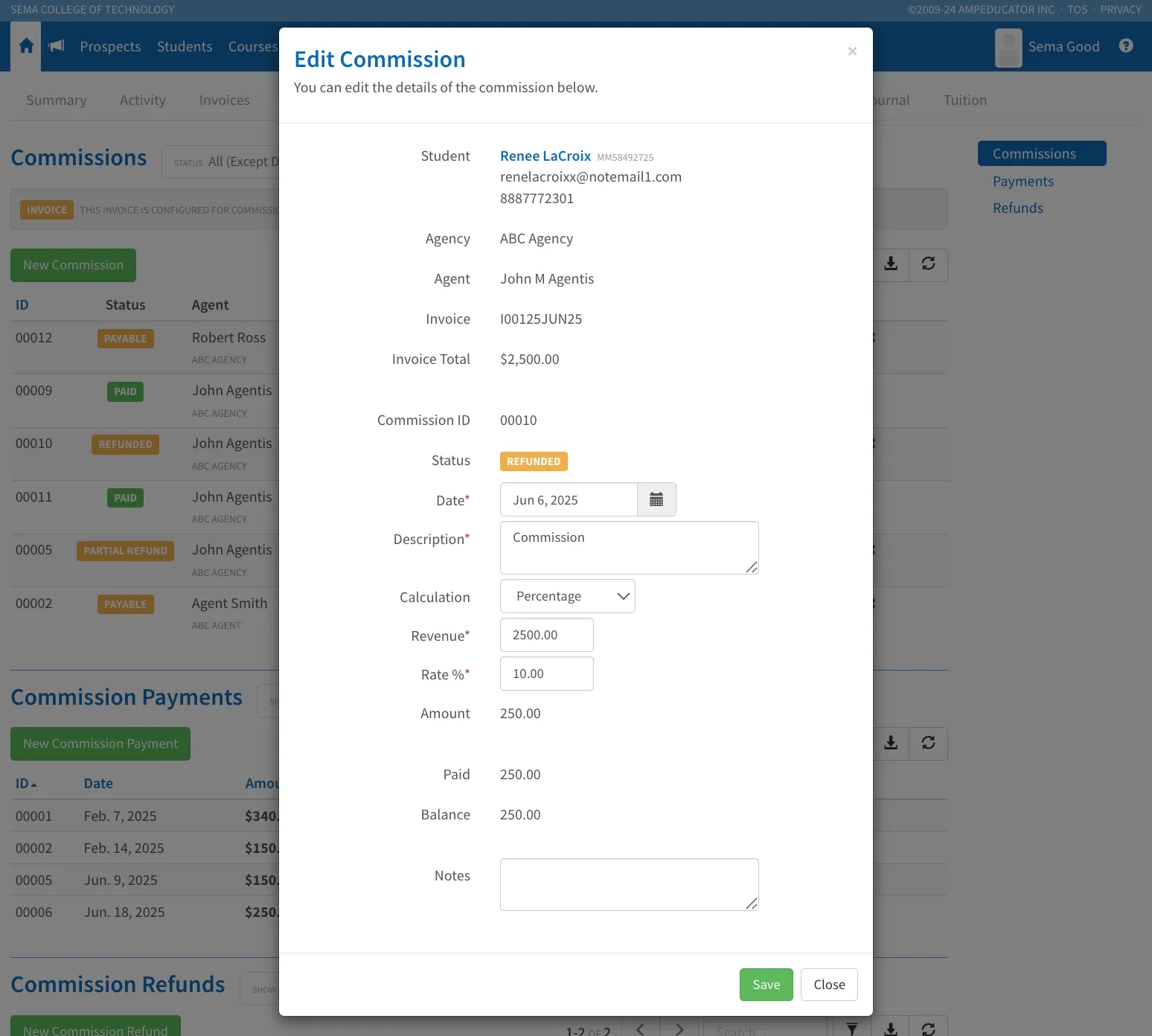Create a New Commission
The height and width of the screenshot is (1036, 1152).
(x=73, y=265)
